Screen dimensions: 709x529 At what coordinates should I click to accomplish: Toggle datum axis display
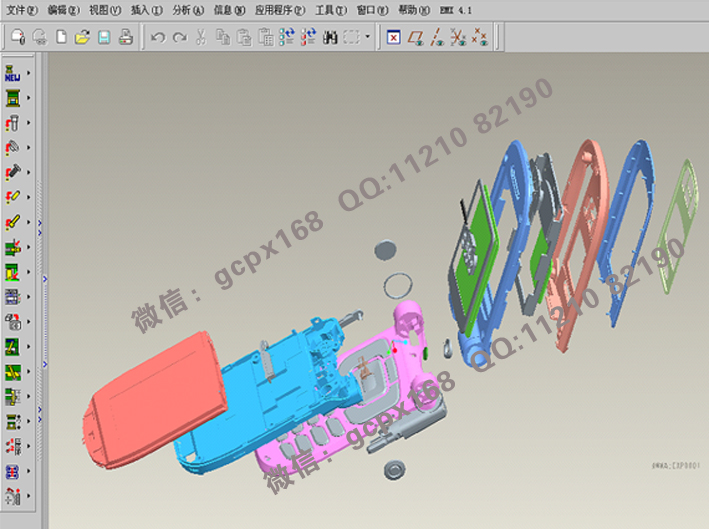point(436,38)
